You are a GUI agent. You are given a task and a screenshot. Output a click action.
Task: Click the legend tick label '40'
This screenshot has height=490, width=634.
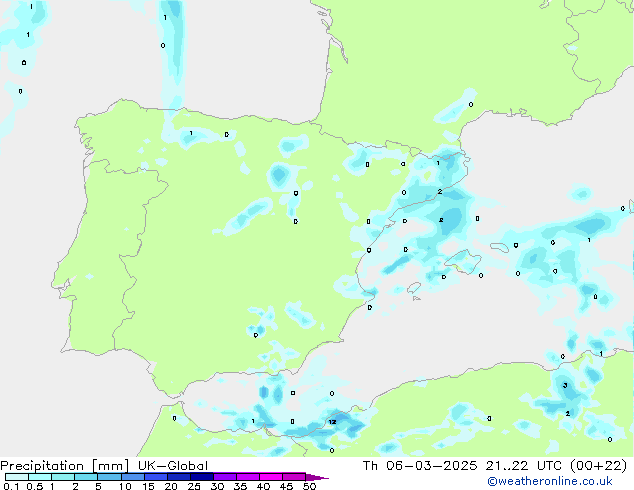(263, 486)
